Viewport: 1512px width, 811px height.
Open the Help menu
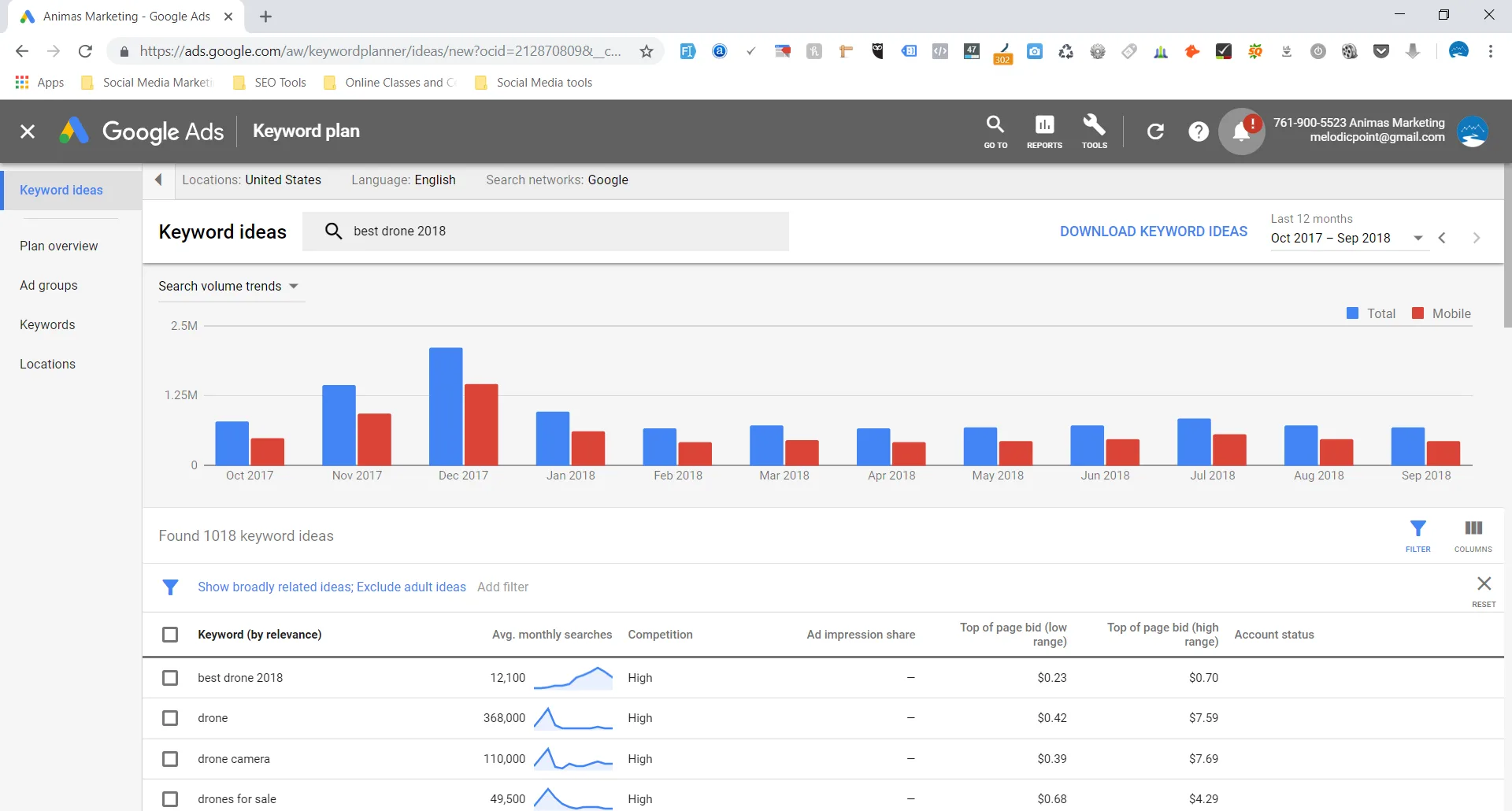pyautogui.click(x=1198, y=131)
